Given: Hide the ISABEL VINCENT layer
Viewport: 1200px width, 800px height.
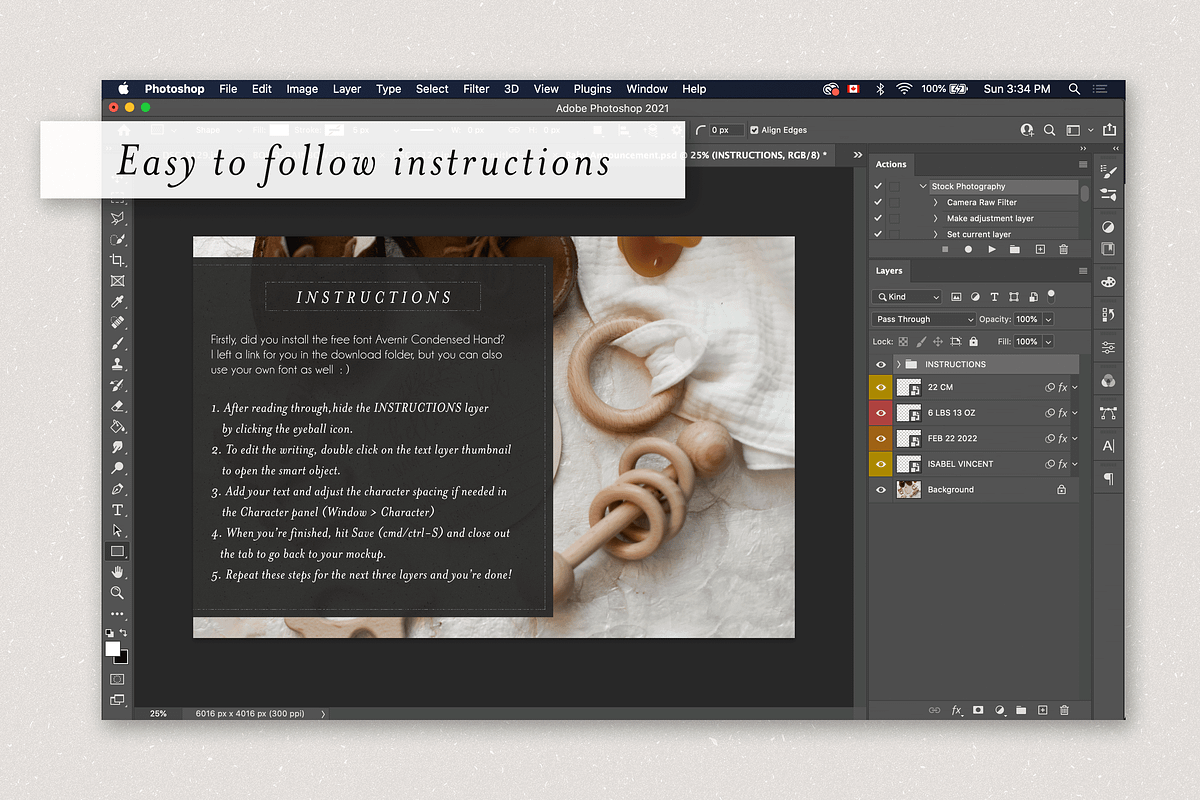Looking at the screenshot, I should [x=881, y=464].
